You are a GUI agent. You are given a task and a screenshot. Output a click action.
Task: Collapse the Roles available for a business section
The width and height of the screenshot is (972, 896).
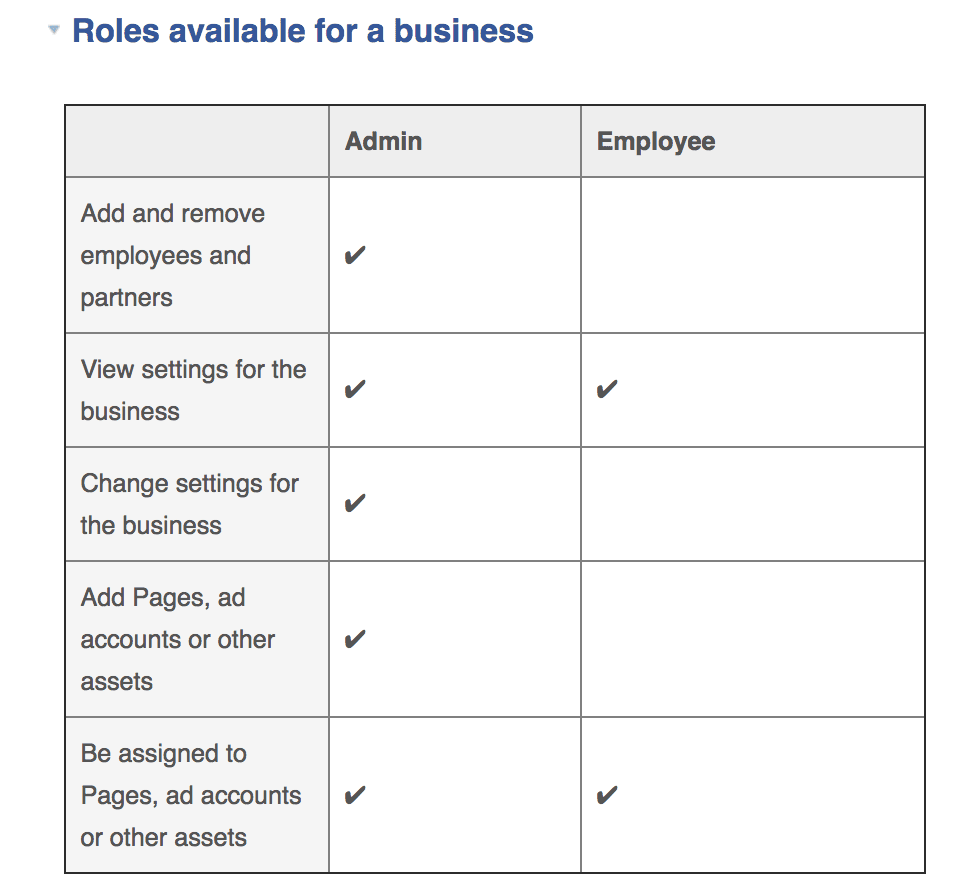tap(54, 31)
